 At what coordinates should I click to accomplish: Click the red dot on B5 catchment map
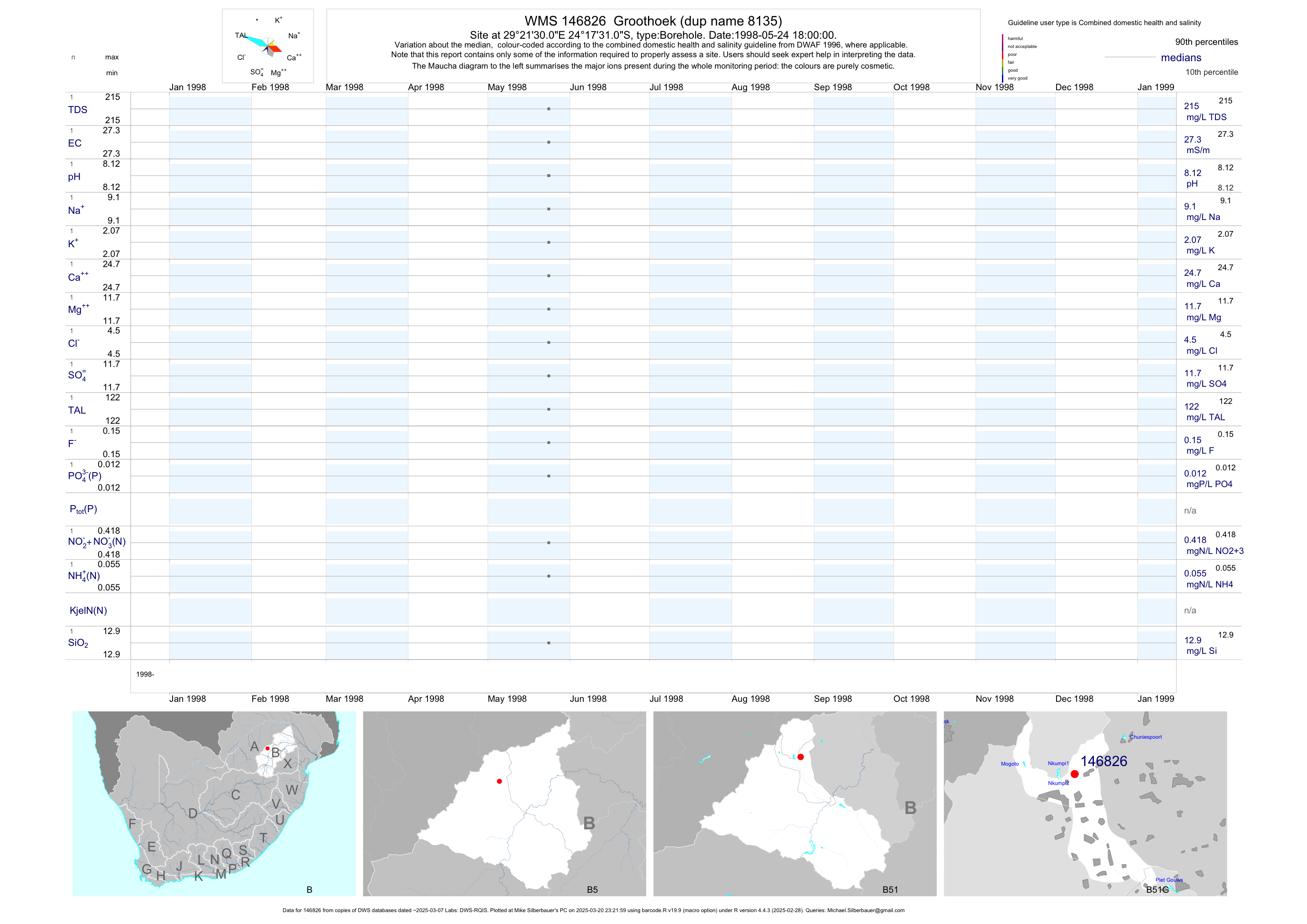499,781
